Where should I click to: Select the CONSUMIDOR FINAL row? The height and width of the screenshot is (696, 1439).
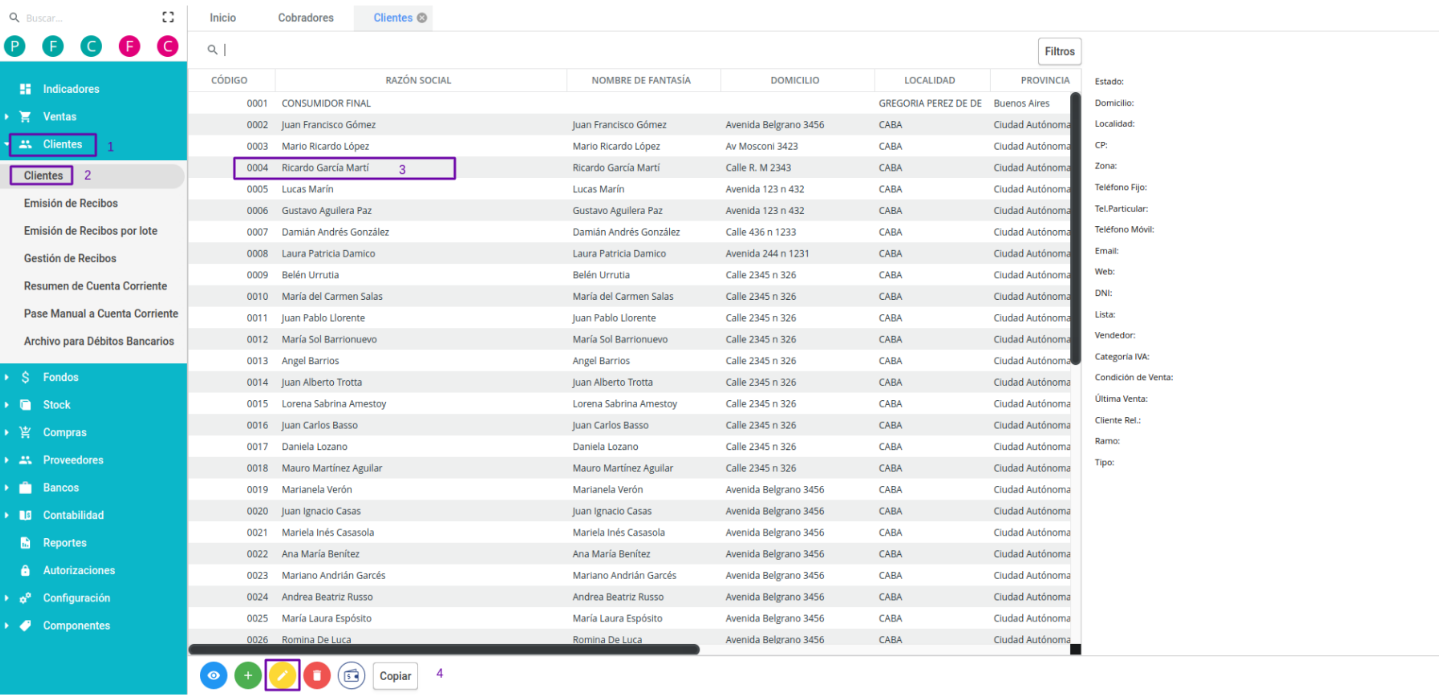[629, 103]
